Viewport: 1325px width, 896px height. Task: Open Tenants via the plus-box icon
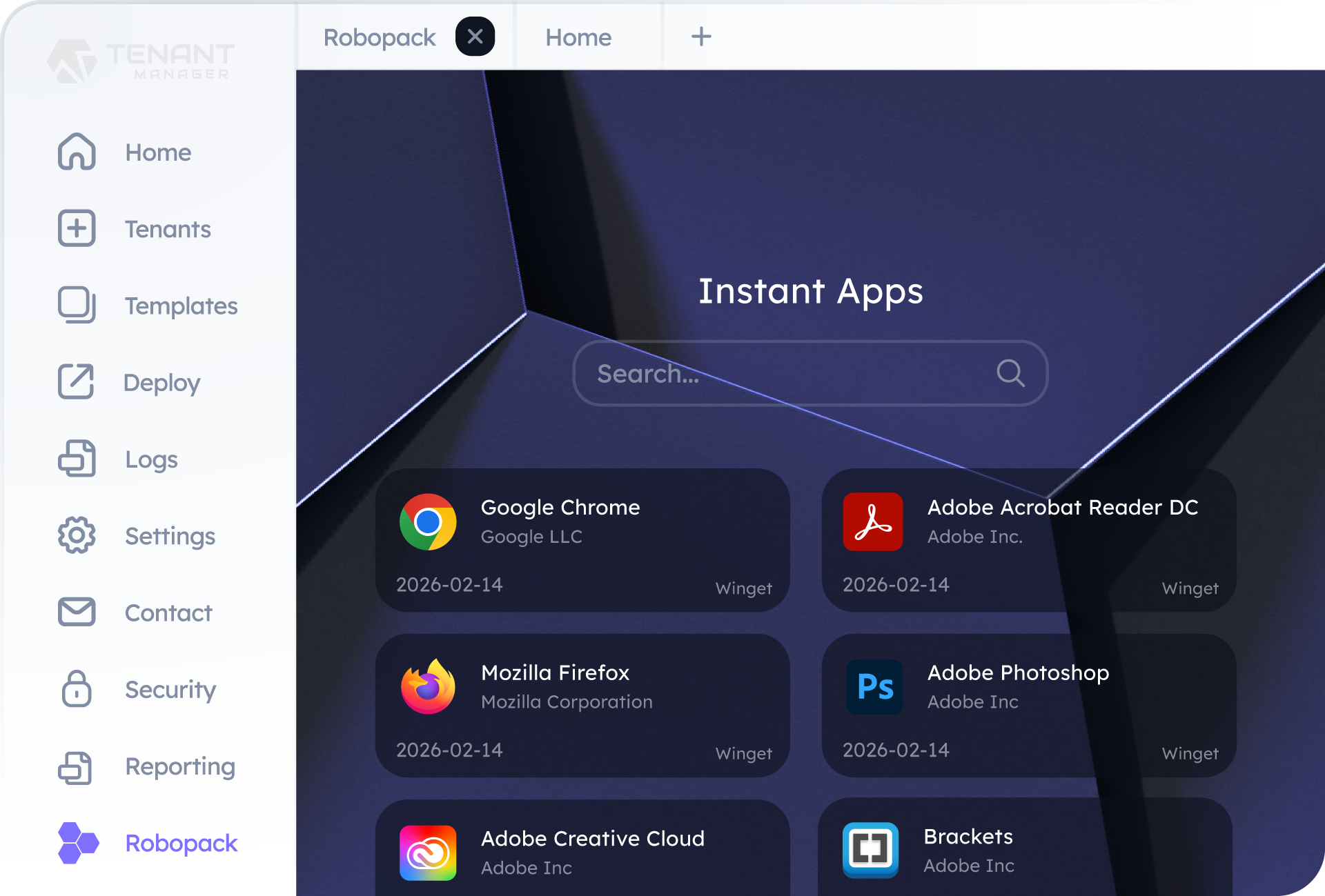[x=77, y=228]
